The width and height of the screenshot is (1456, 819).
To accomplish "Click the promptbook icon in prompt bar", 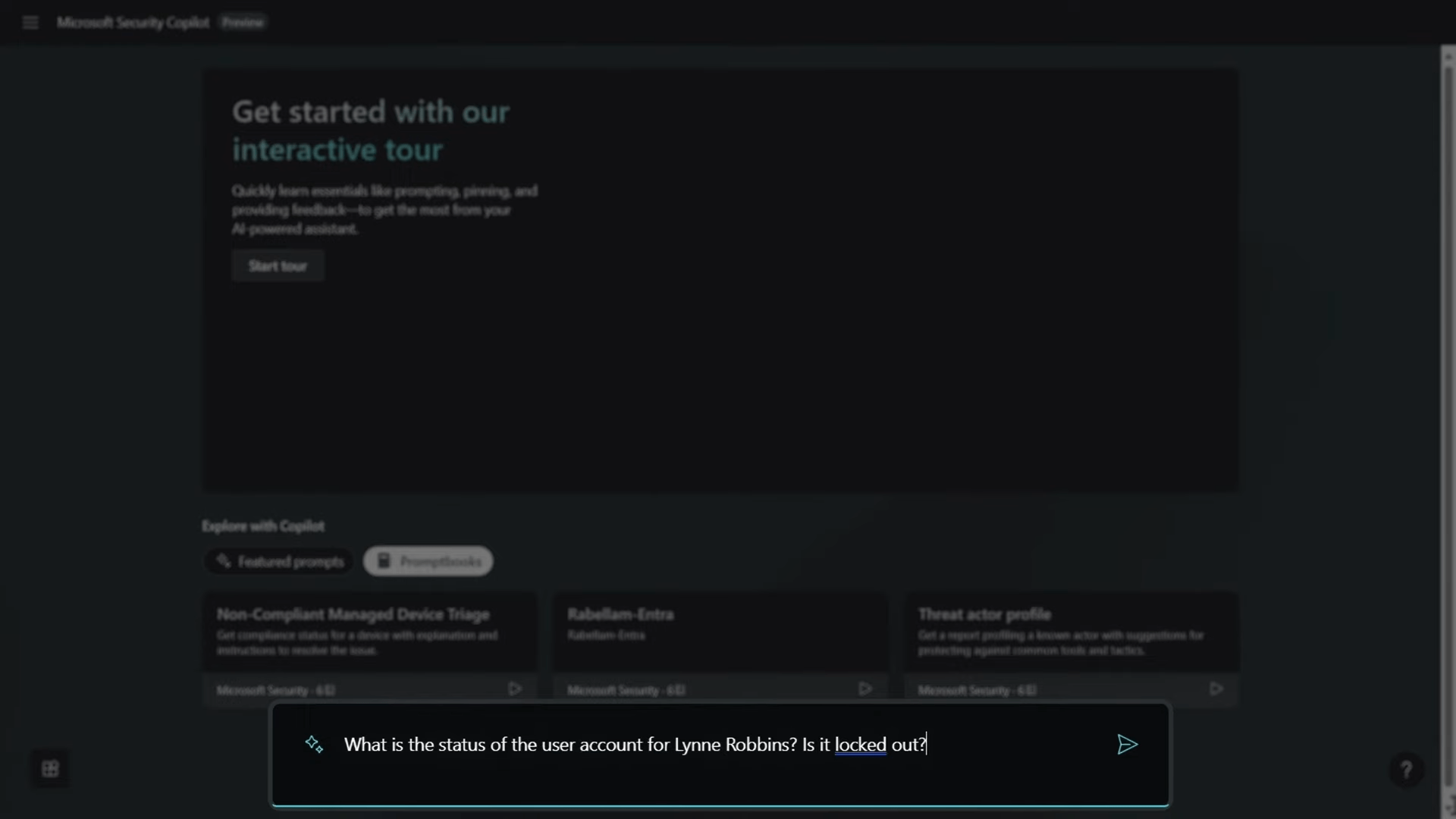I will 313,743.
